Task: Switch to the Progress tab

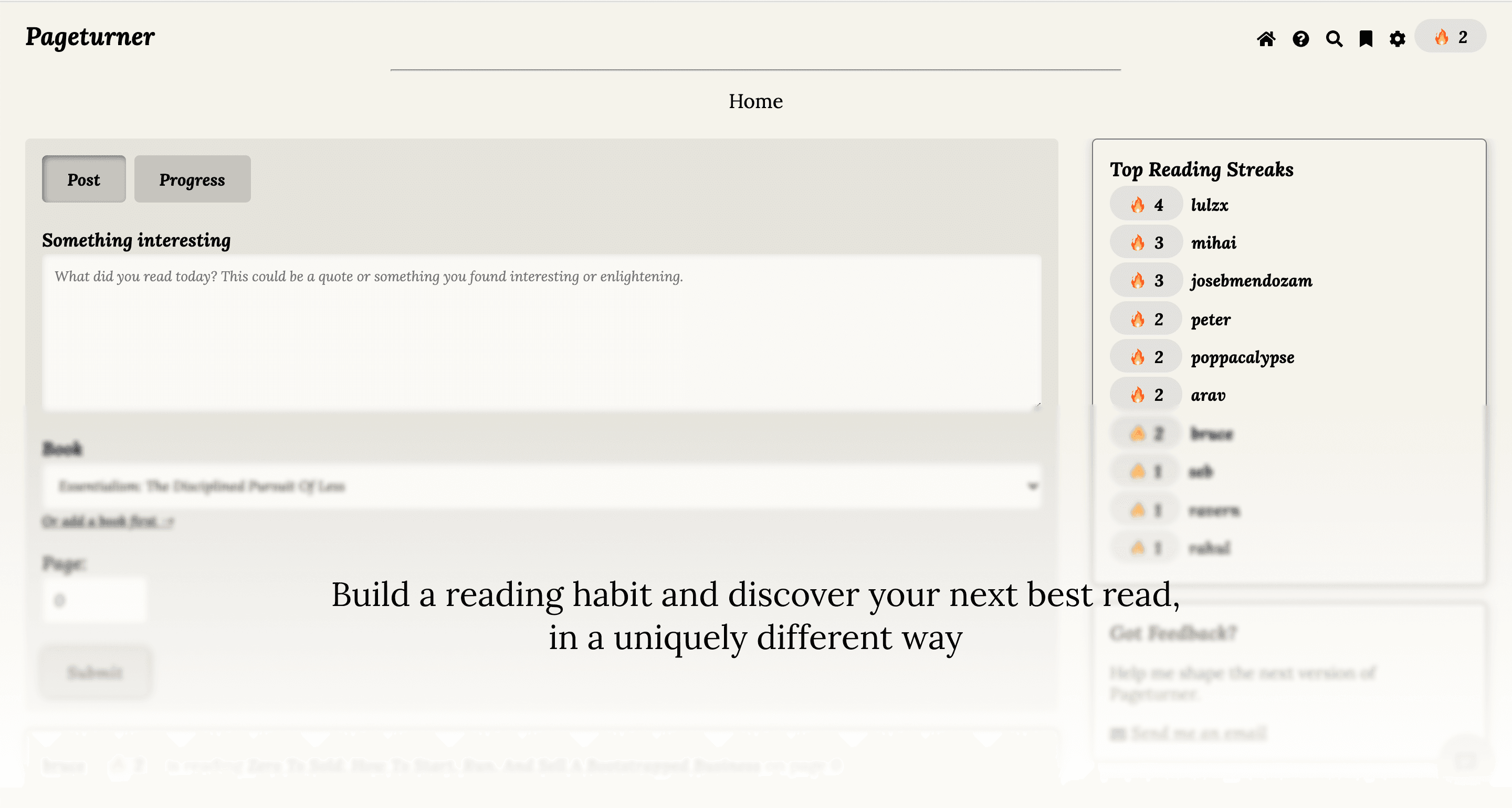Action: point(192,179)
